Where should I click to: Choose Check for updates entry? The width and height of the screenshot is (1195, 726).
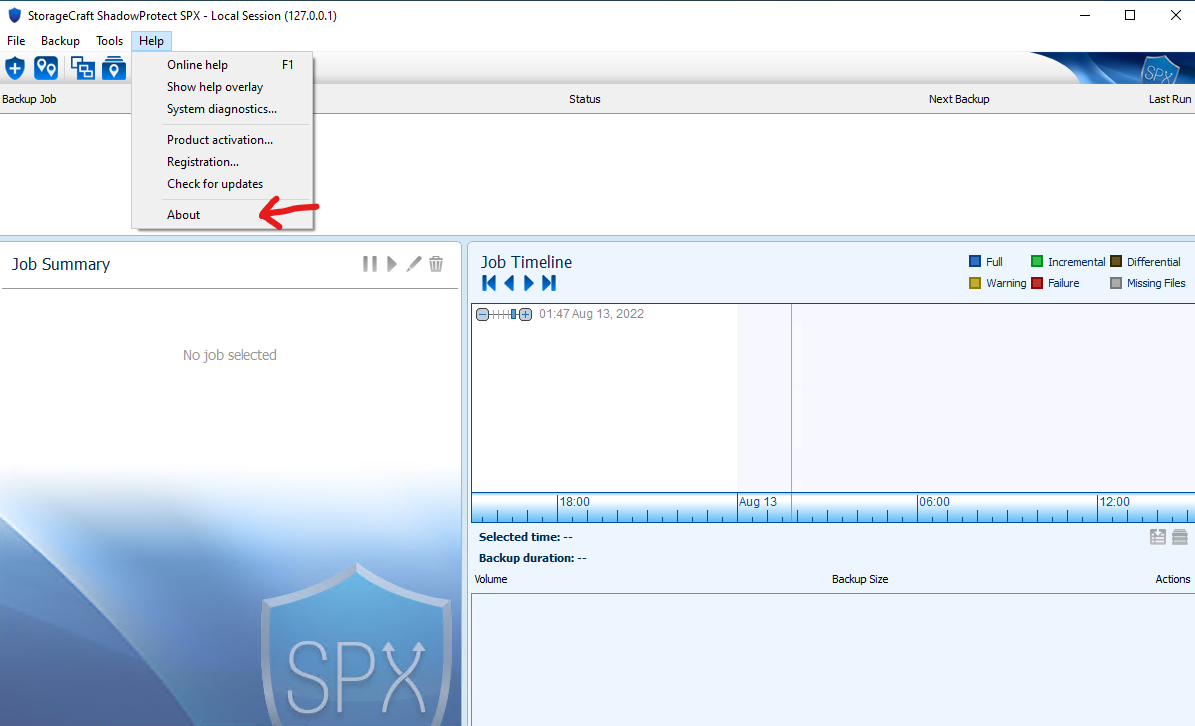tap(214, 183)
